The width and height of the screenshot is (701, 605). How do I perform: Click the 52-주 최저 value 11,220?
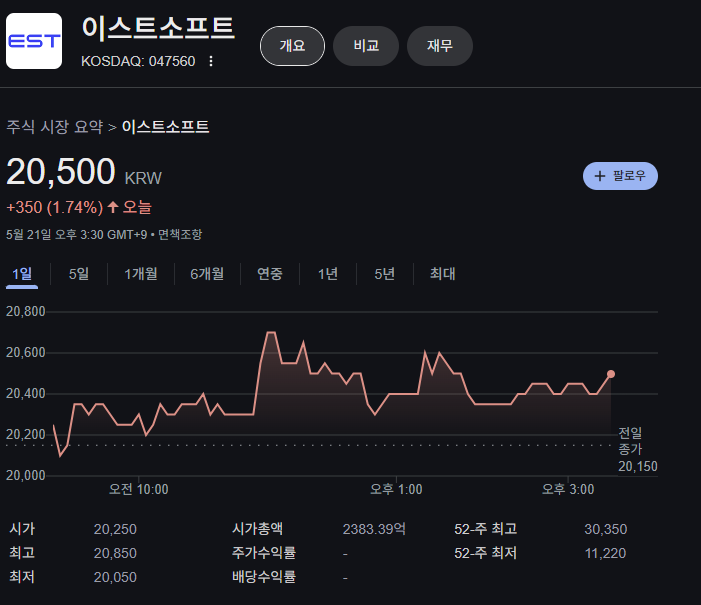[605, 554]
